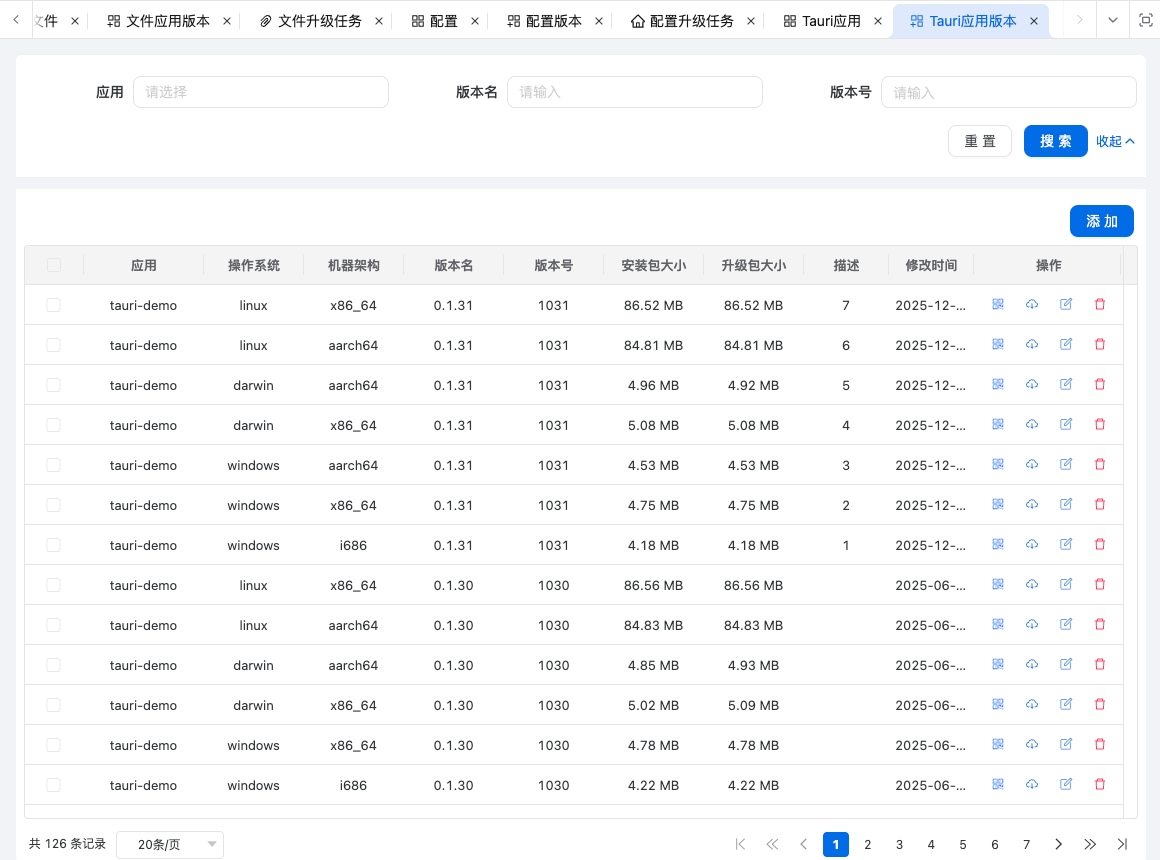Focus the 版本号 input field
The image size is (1160, 860).
click(1008, 92)
